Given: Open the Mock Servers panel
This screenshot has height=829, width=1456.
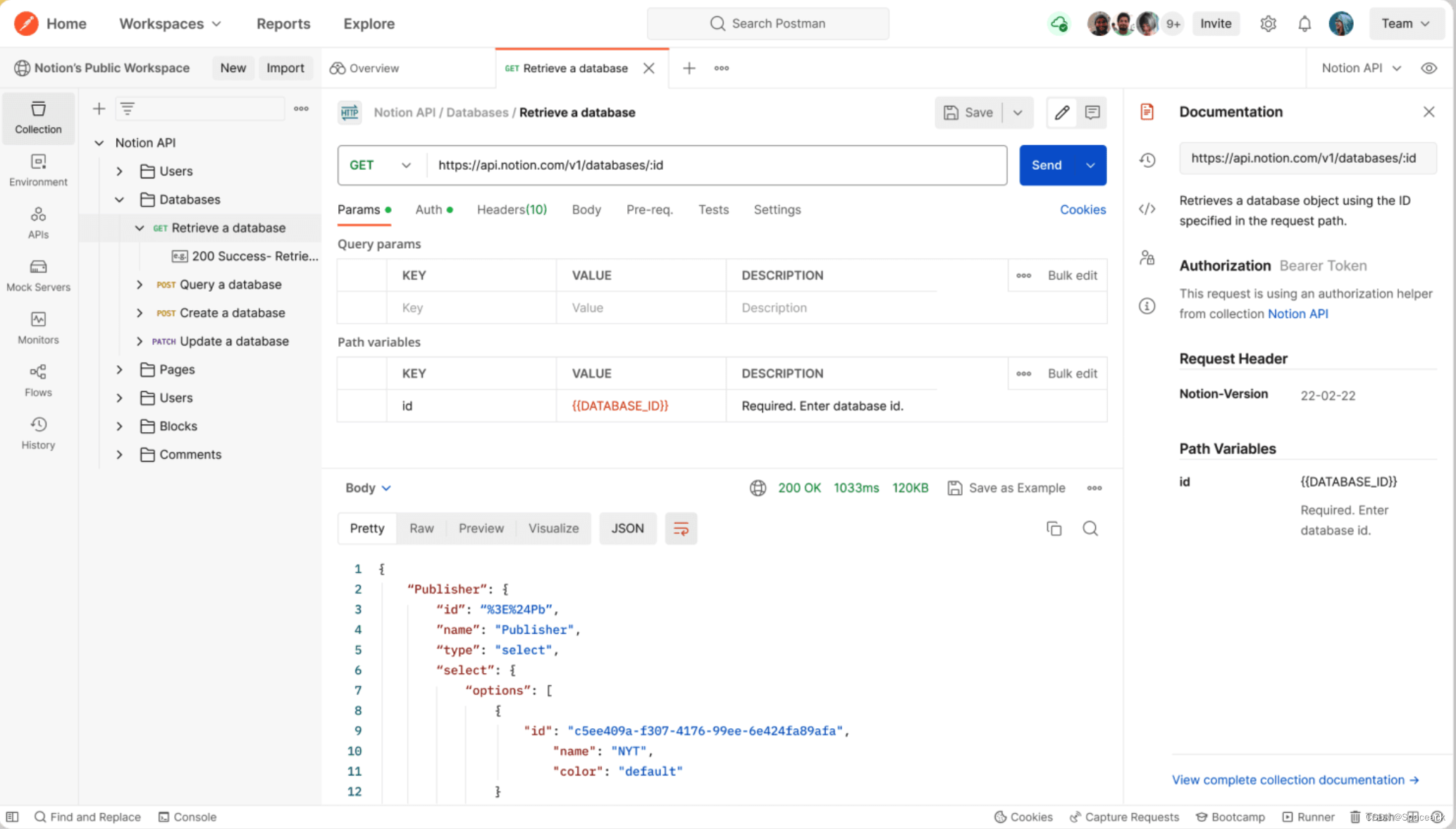Looking at the screenshot, I should (x=39, y=276).
